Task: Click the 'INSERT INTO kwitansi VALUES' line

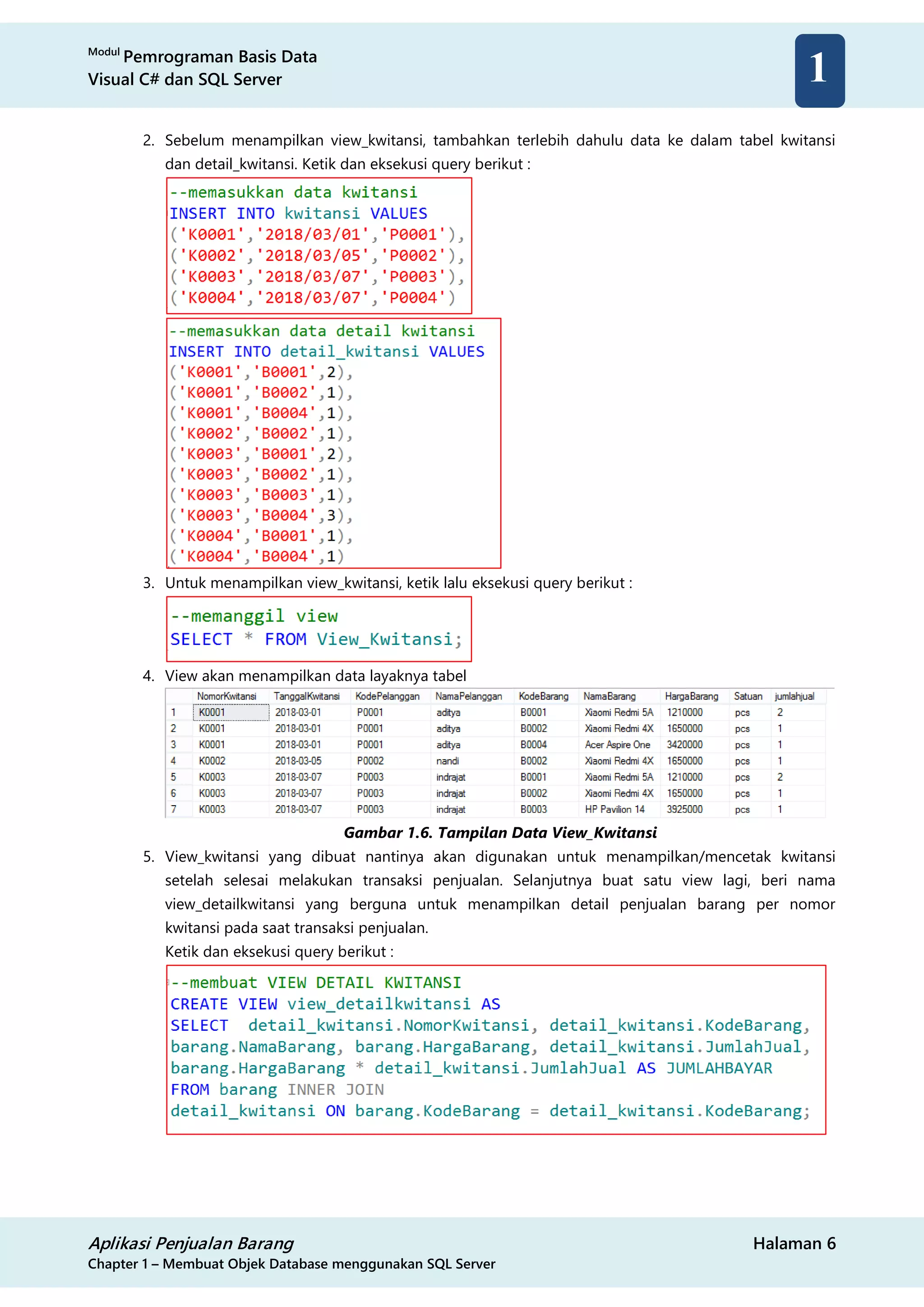Action: point(298,213)
